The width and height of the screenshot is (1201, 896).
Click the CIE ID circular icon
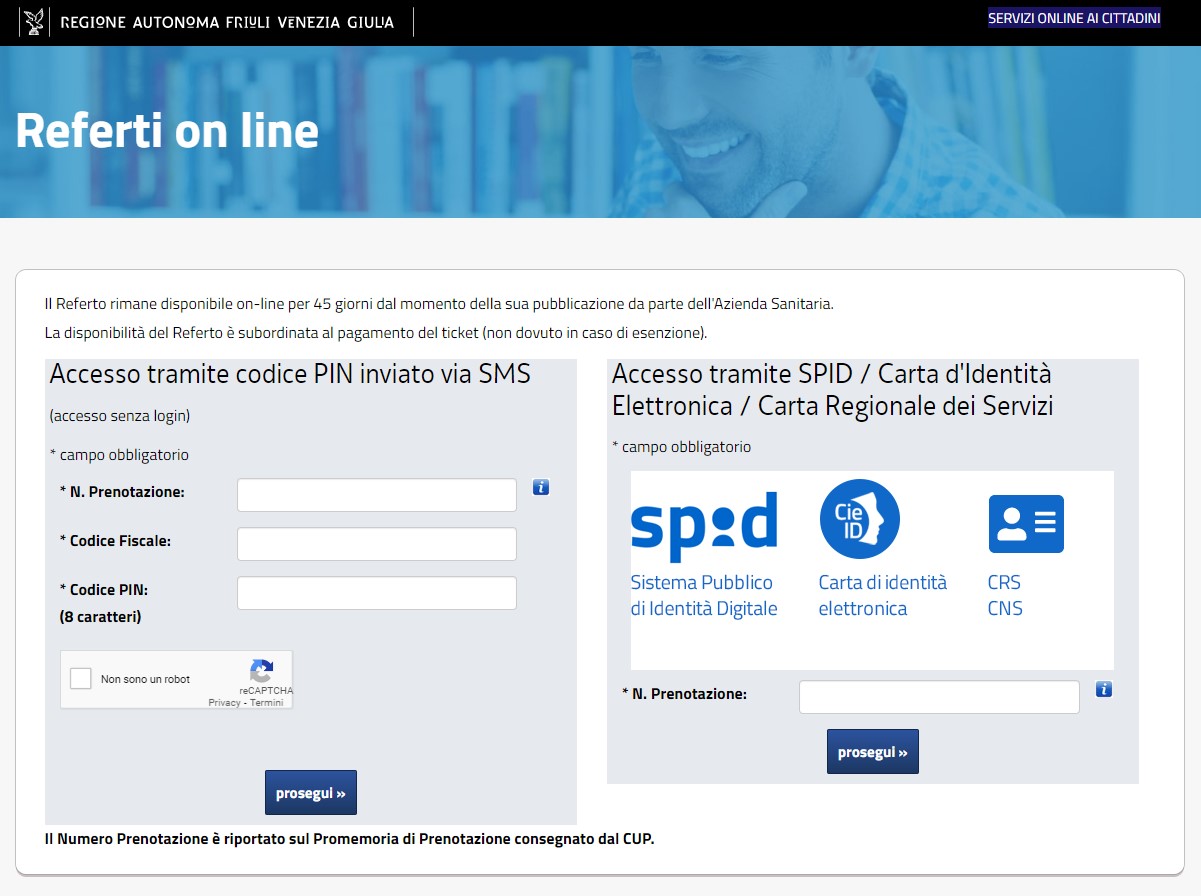tap(859, 519)
